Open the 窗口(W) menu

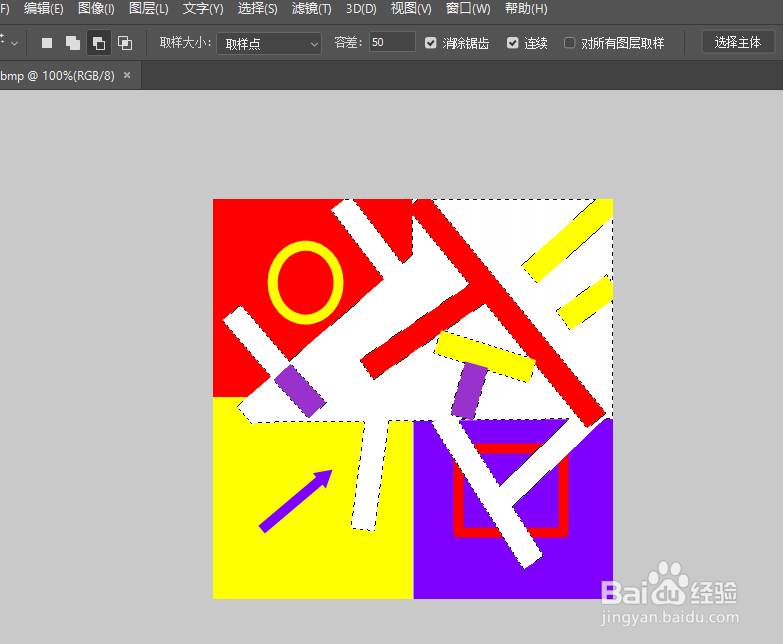(468, 8)
